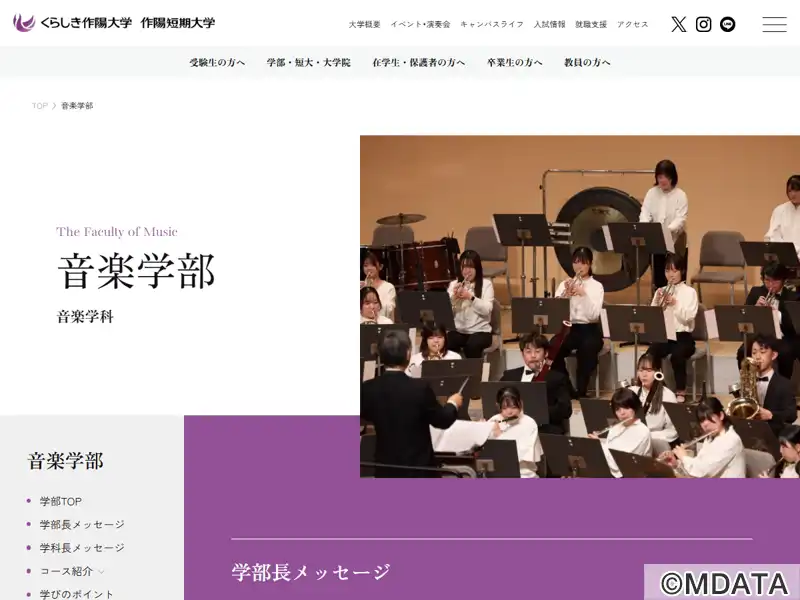Open 大学概要 in top navigation
The image size is (800, 600).
364,24
